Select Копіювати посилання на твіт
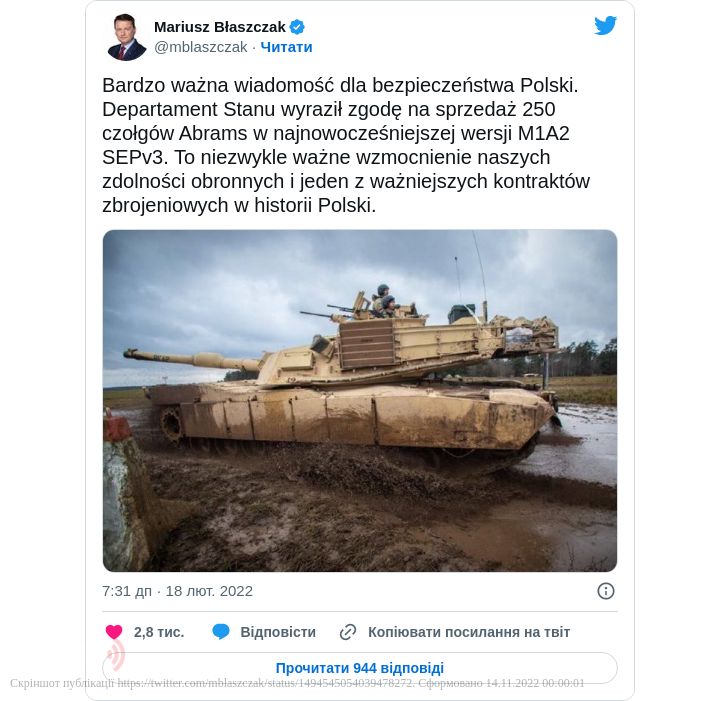Screen dimensions: 720x701 [x=469, y=632]
